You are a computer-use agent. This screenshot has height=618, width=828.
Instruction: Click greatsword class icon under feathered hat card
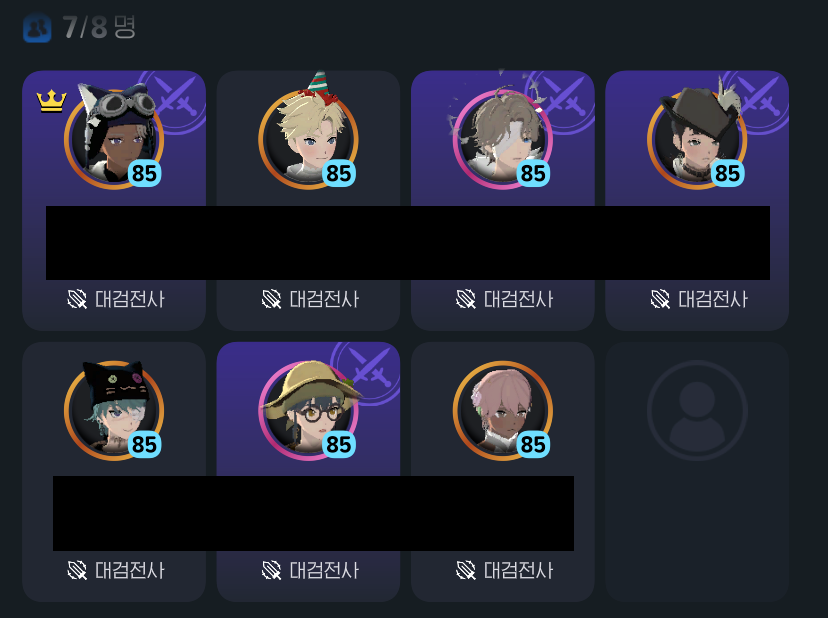coord(660,299)
